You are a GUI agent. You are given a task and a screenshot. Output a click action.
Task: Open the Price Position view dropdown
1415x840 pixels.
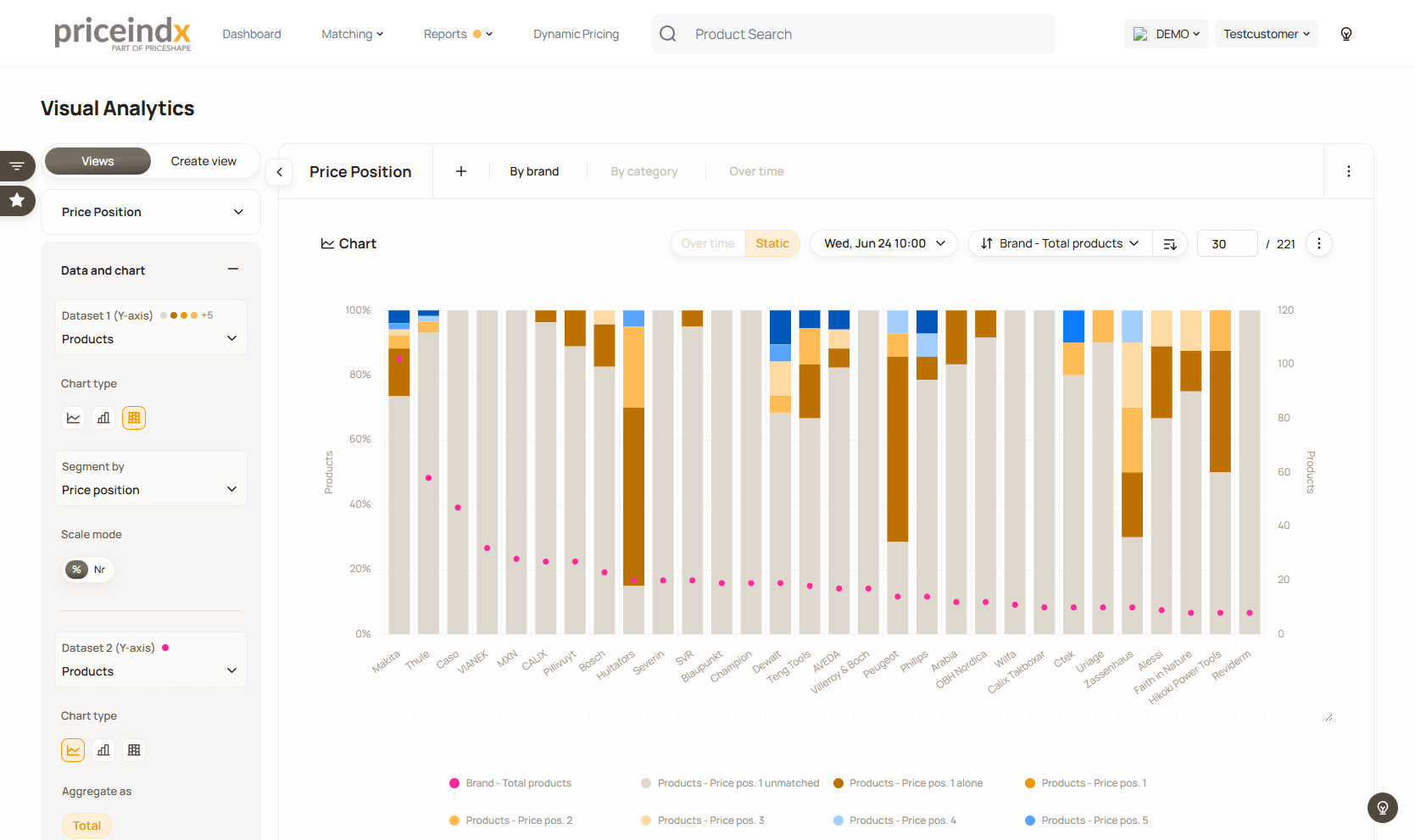click(151, 212)
